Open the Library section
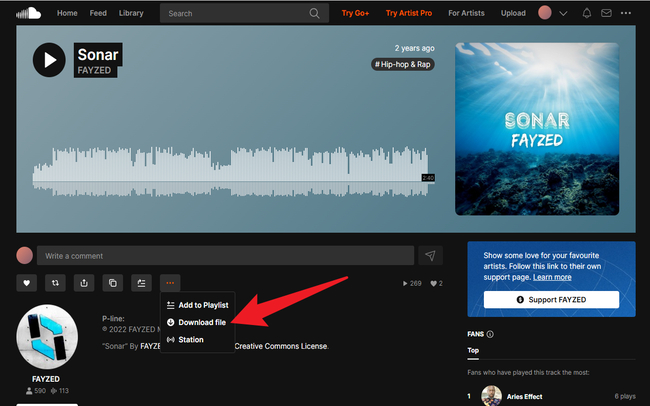650x406 pixels. click(131, 13)
